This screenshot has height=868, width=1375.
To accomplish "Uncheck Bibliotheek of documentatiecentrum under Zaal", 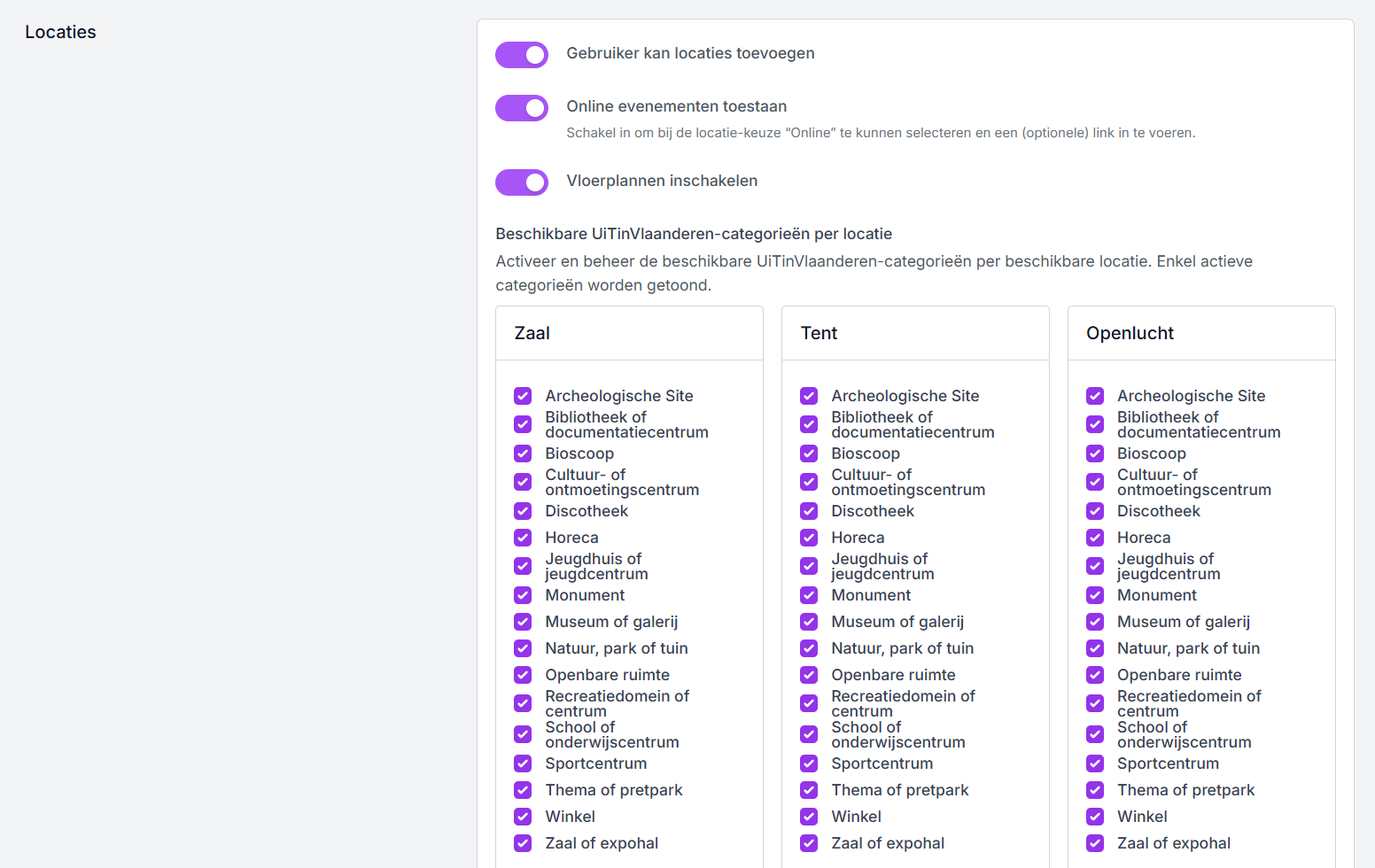I will 523,424.
